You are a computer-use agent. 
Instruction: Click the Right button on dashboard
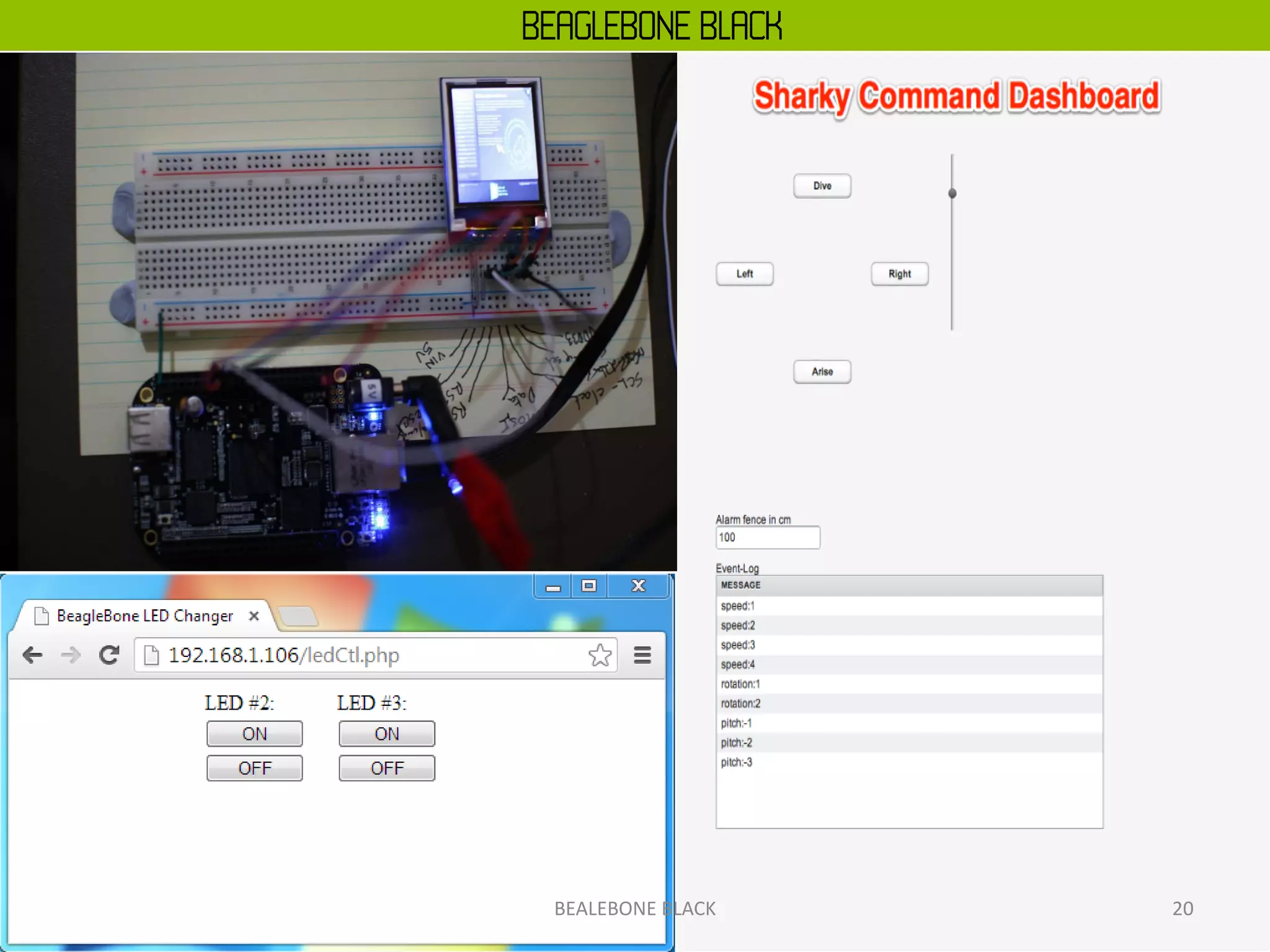pyautogui.click(x=900, y=274)
